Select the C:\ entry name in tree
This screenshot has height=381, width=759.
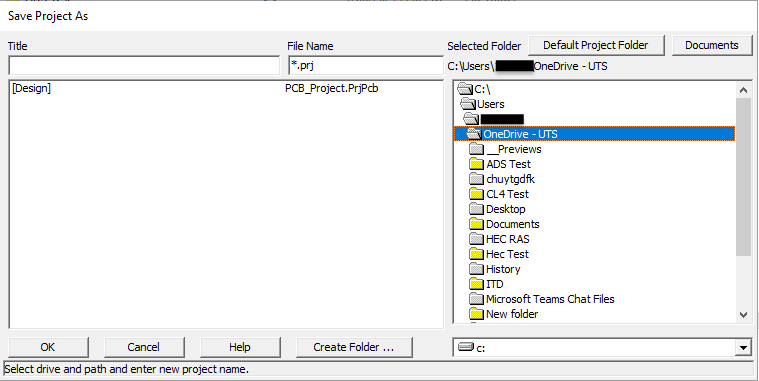click(483, 89)
